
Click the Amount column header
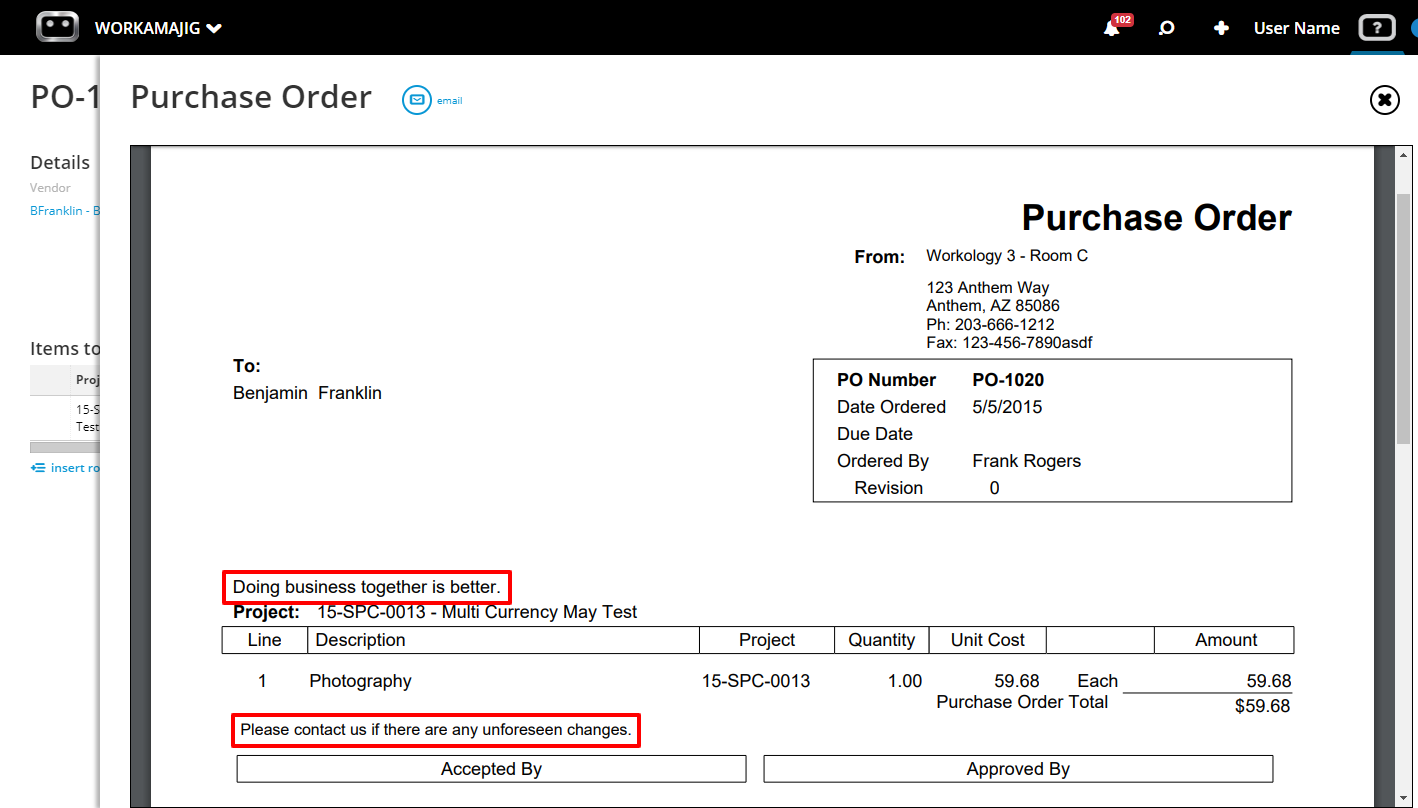[1225, 640]
